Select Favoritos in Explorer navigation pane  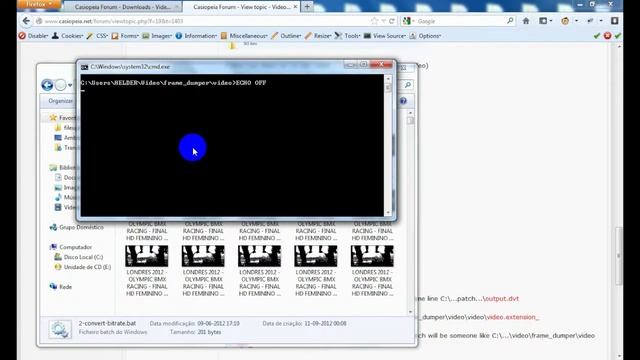coord(62,118)
